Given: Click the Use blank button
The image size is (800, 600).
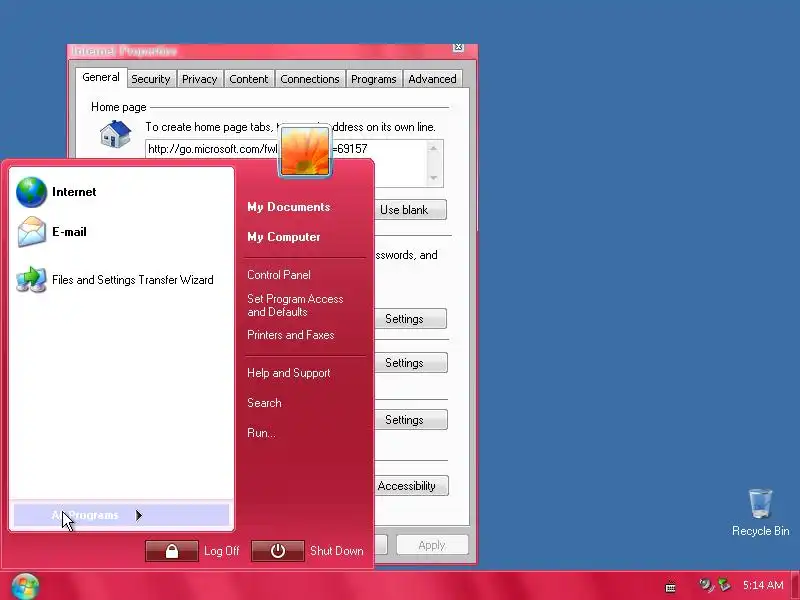Looking at the screenshot, I should click(x=410, y=210).
